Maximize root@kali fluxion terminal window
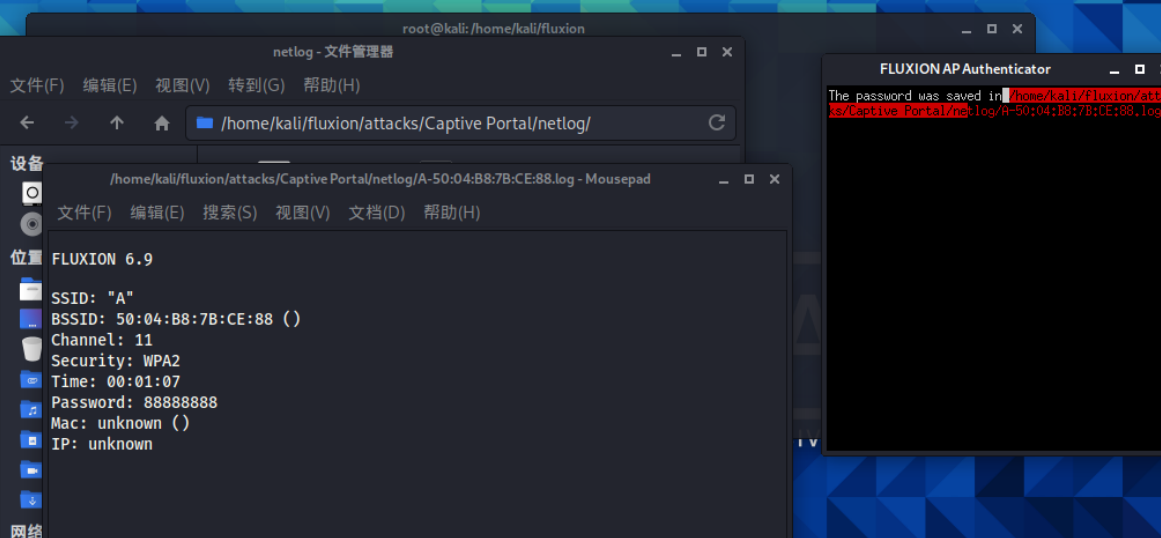 pos(992,30)
